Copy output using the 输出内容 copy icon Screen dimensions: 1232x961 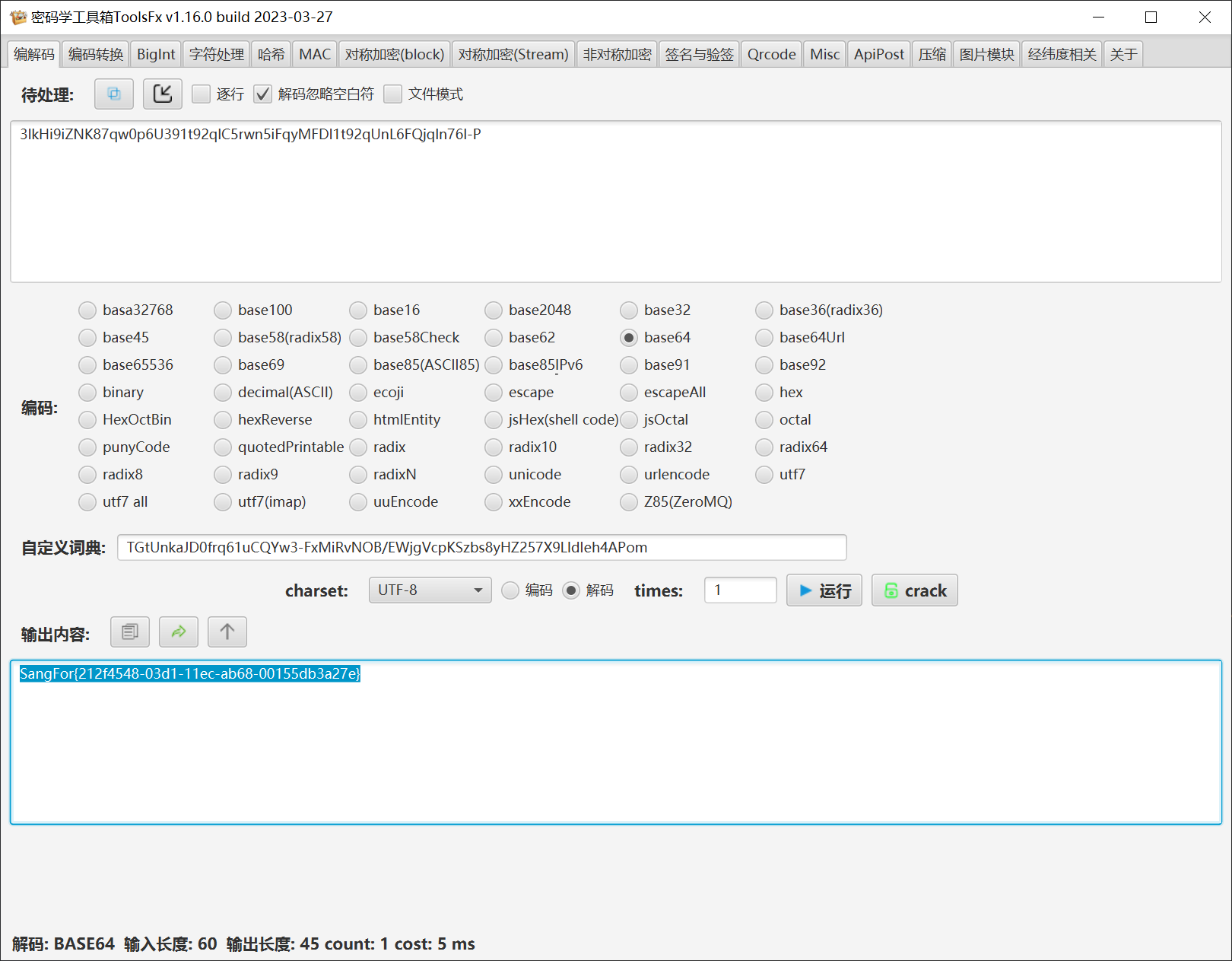pyautogui.click(x=130, y=632)
